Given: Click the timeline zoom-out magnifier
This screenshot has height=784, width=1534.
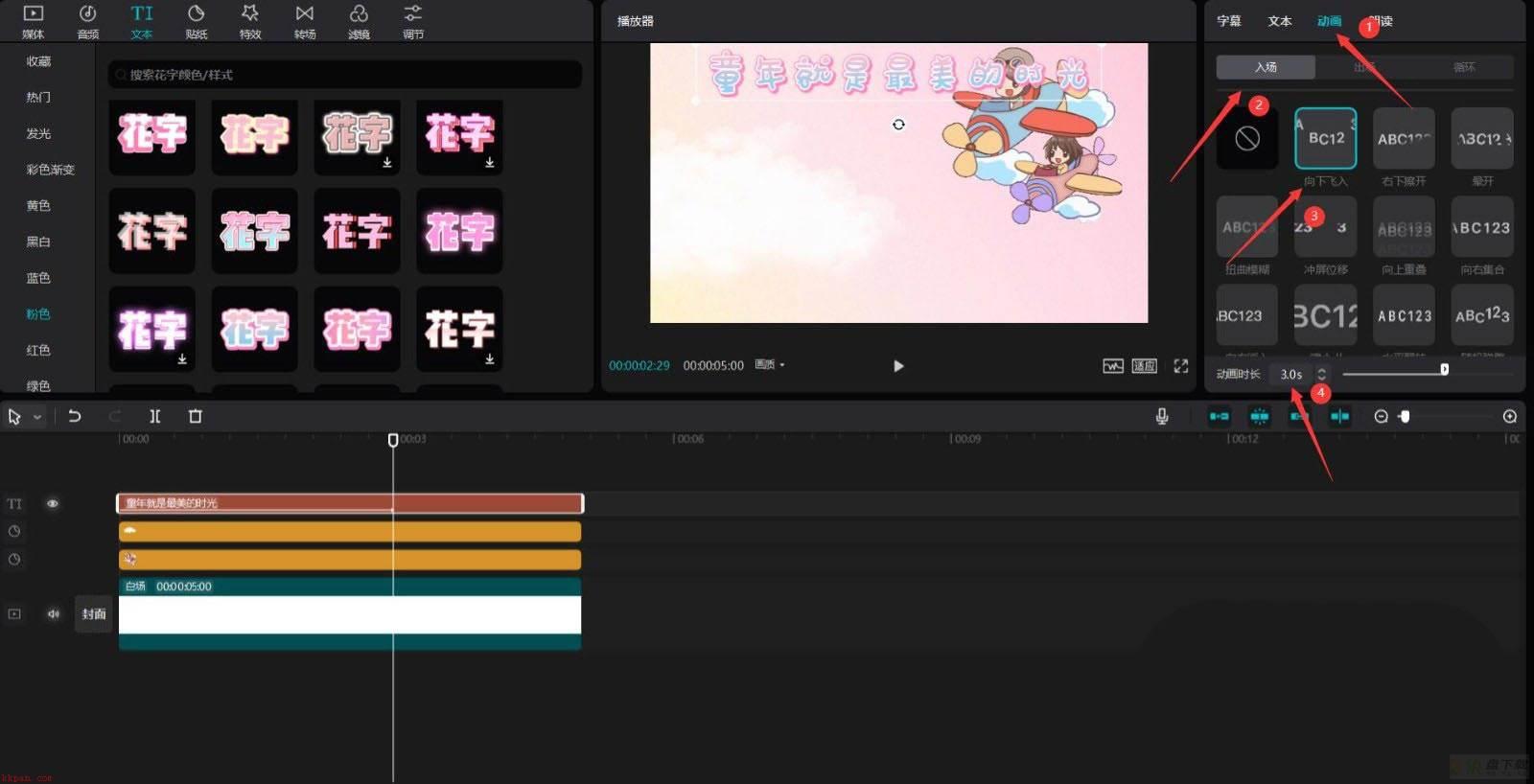Looking at the screenshot, I should 1381,416.
